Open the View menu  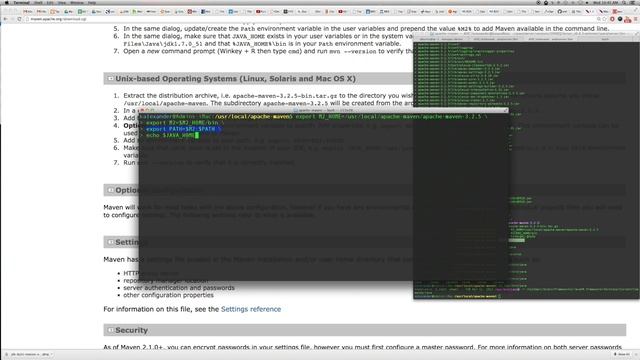[62, 2]
